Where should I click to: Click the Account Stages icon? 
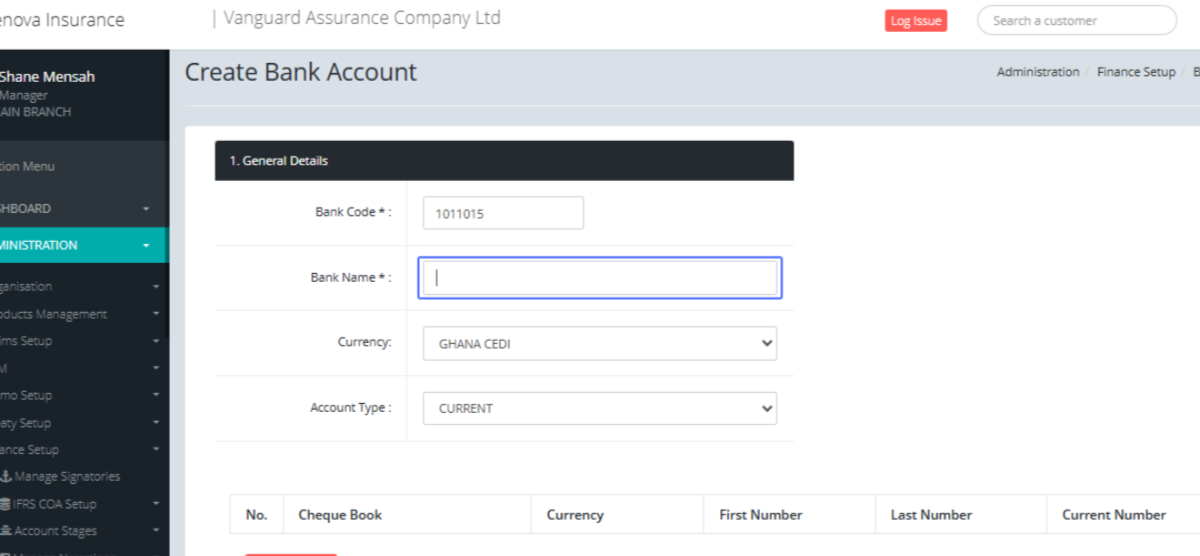point(6,531)
